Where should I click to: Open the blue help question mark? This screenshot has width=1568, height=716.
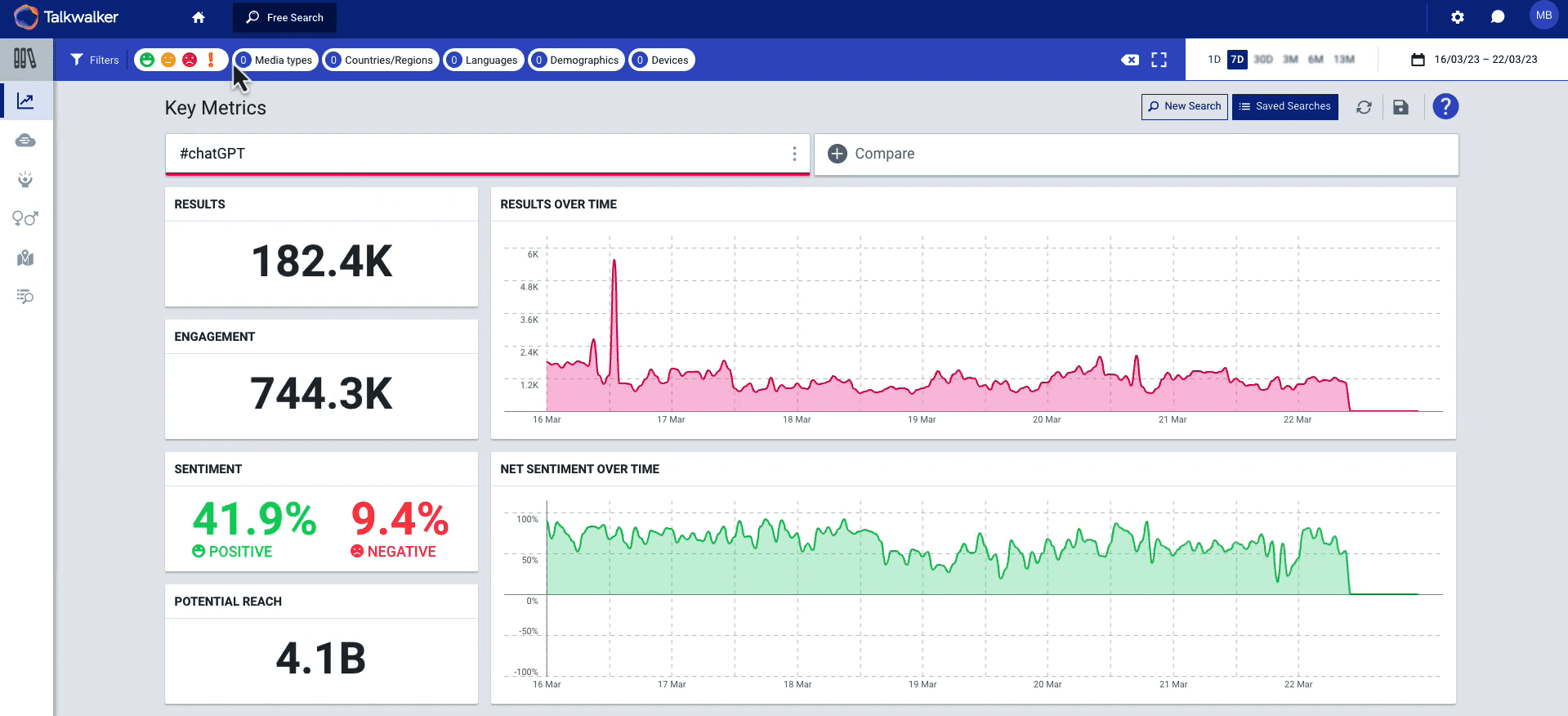point(1445,107)
